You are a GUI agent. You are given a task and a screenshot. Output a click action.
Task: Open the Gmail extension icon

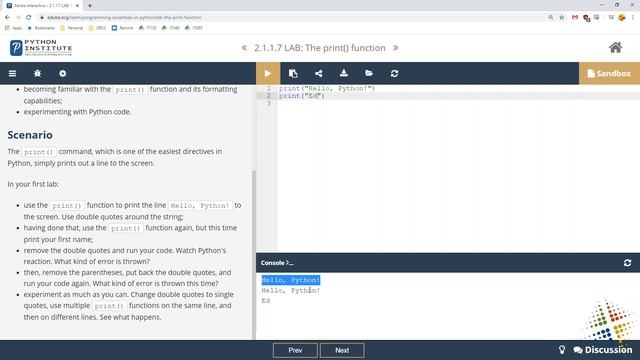click(575, 18)
